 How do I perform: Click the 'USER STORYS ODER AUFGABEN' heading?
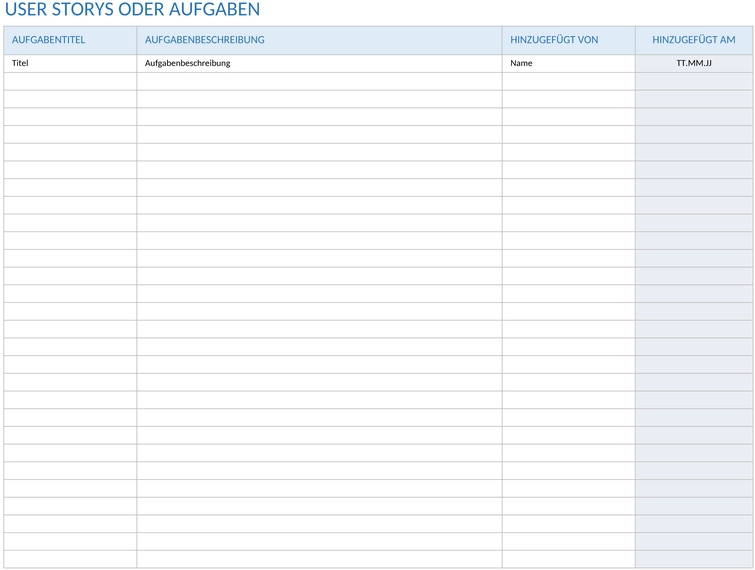[x=132, y=9]
